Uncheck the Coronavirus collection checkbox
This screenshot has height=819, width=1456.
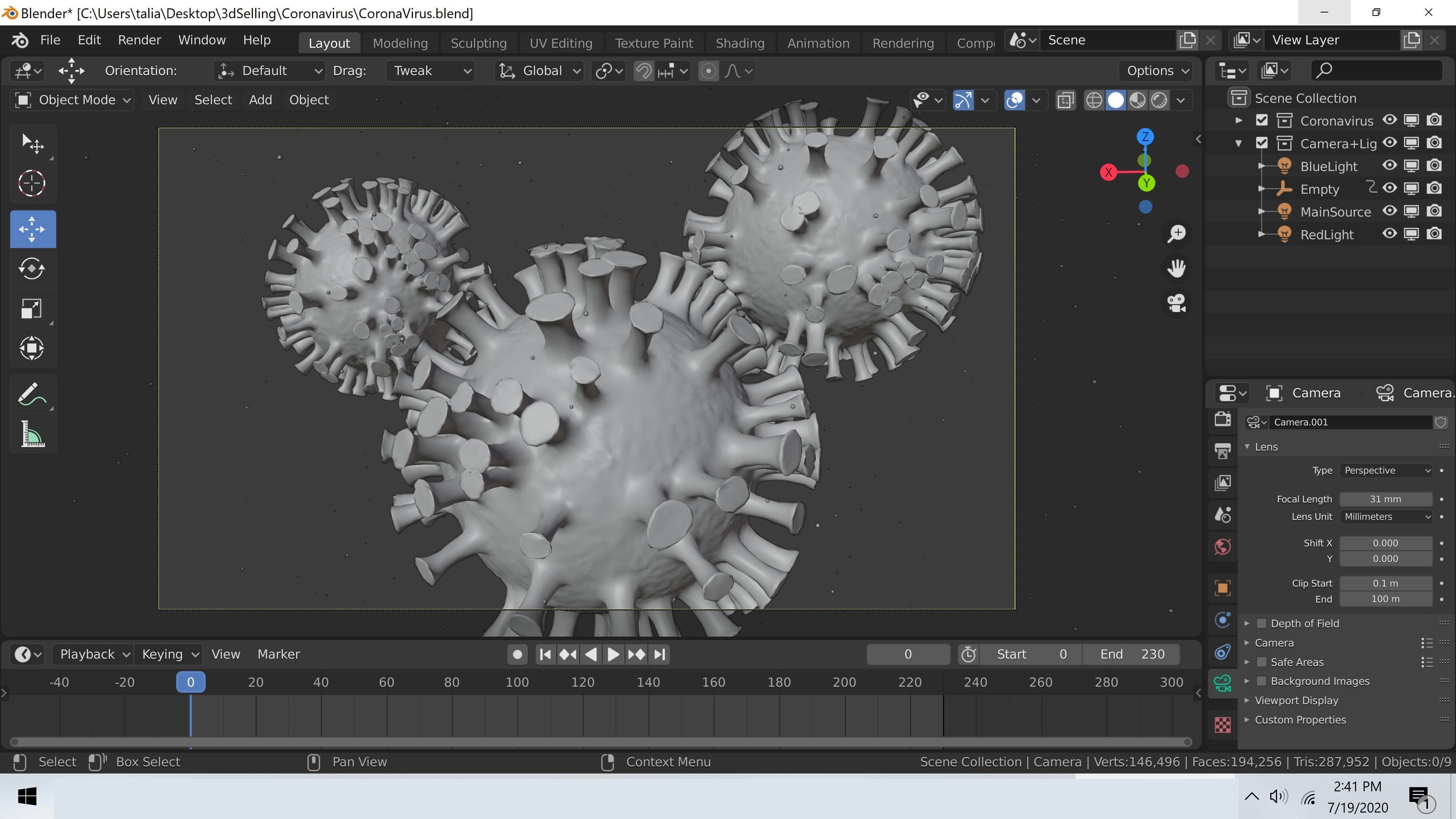coord(1261,121)
